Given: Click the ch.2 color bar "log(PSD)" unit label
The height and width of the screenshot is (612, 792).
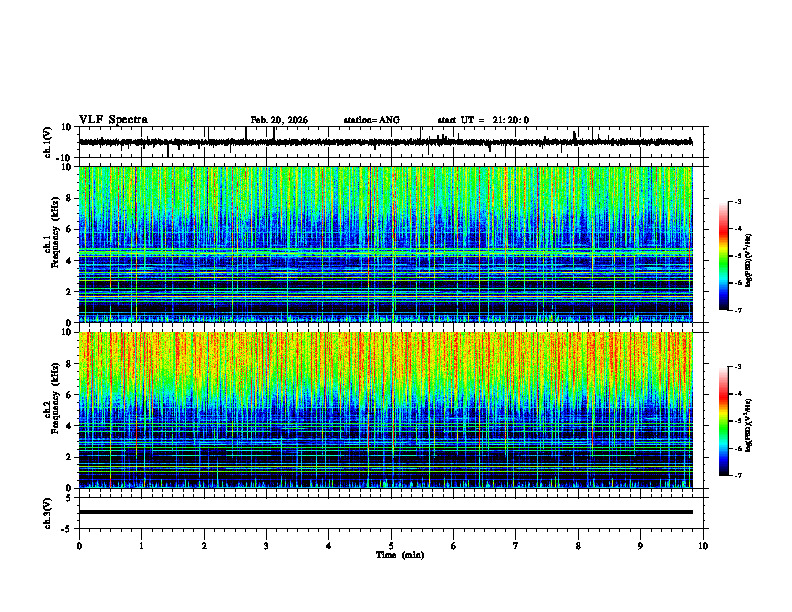Looking at the screenshot, I should 749,425.
